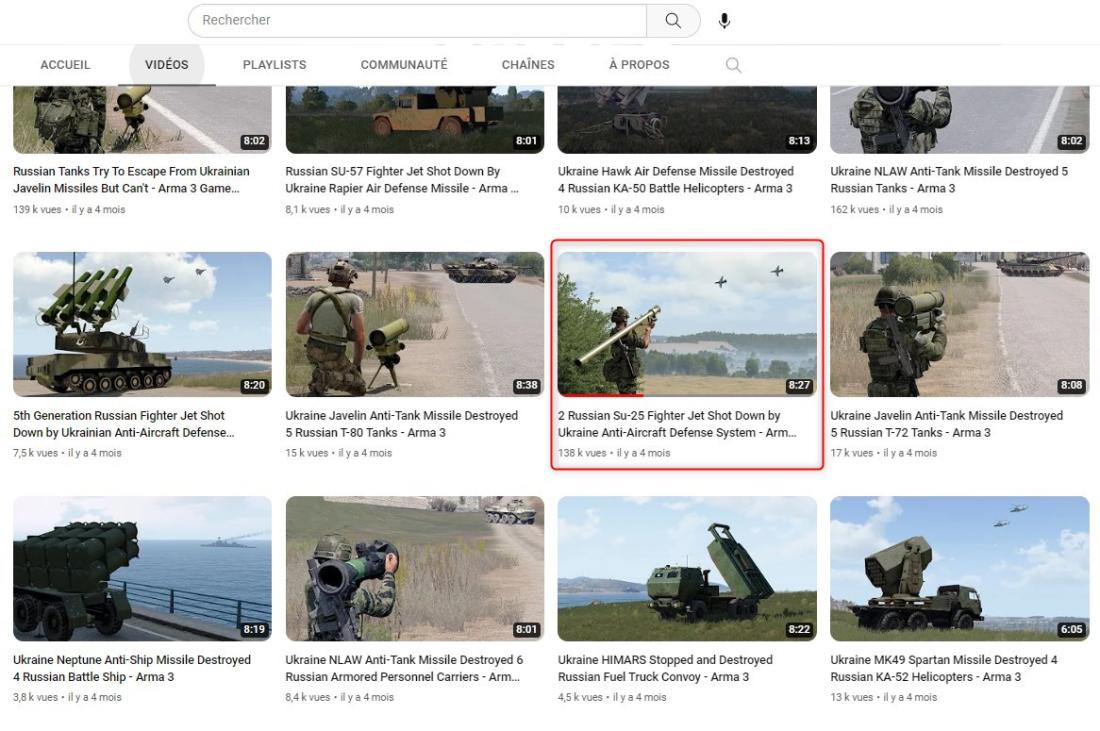Open thumbnail of Javelin Destroyed T-72 Tanks video
Viewport: 1100px width, 731px height.
coord(960,324)
